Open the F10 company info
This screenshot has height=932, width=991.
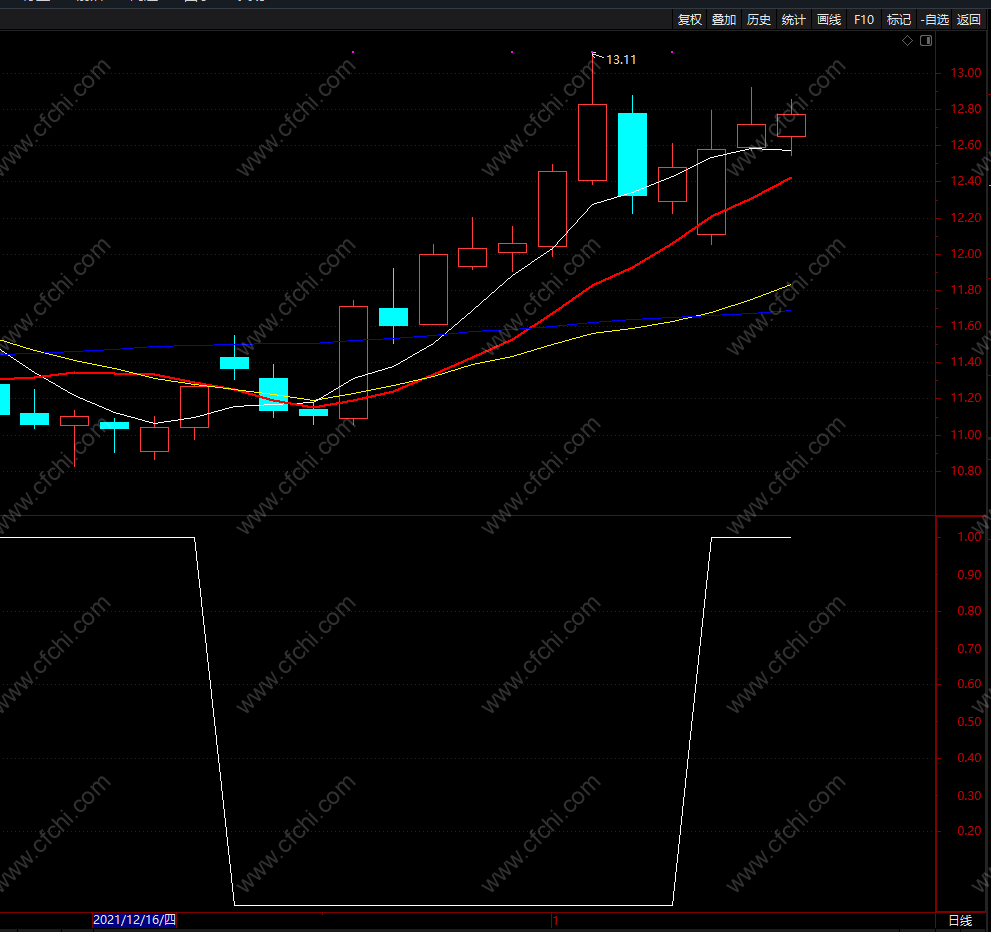(864, 20)
